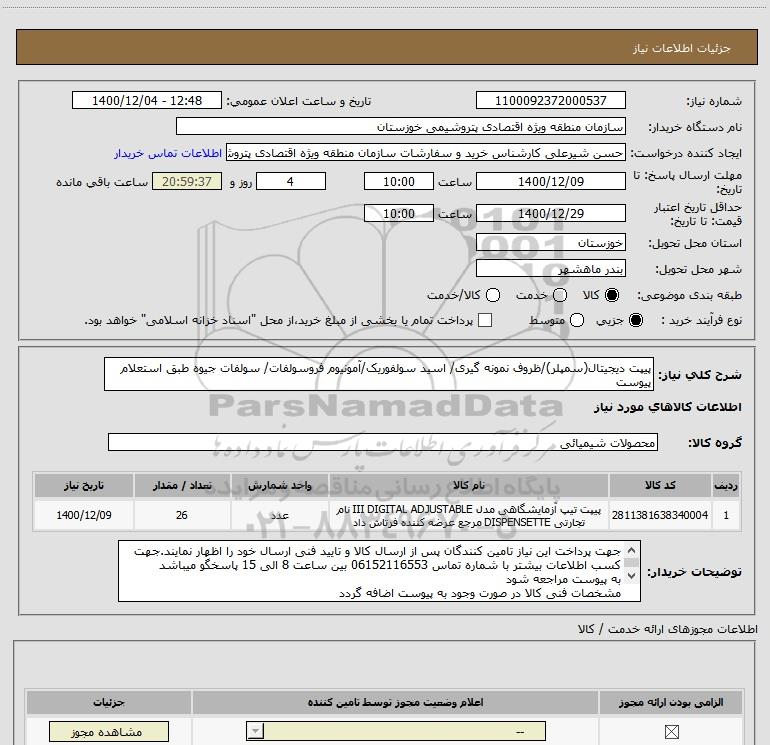Click the تعداد / مقدار column header
This screenshot has height=745, width=770.
pos(182,485)
